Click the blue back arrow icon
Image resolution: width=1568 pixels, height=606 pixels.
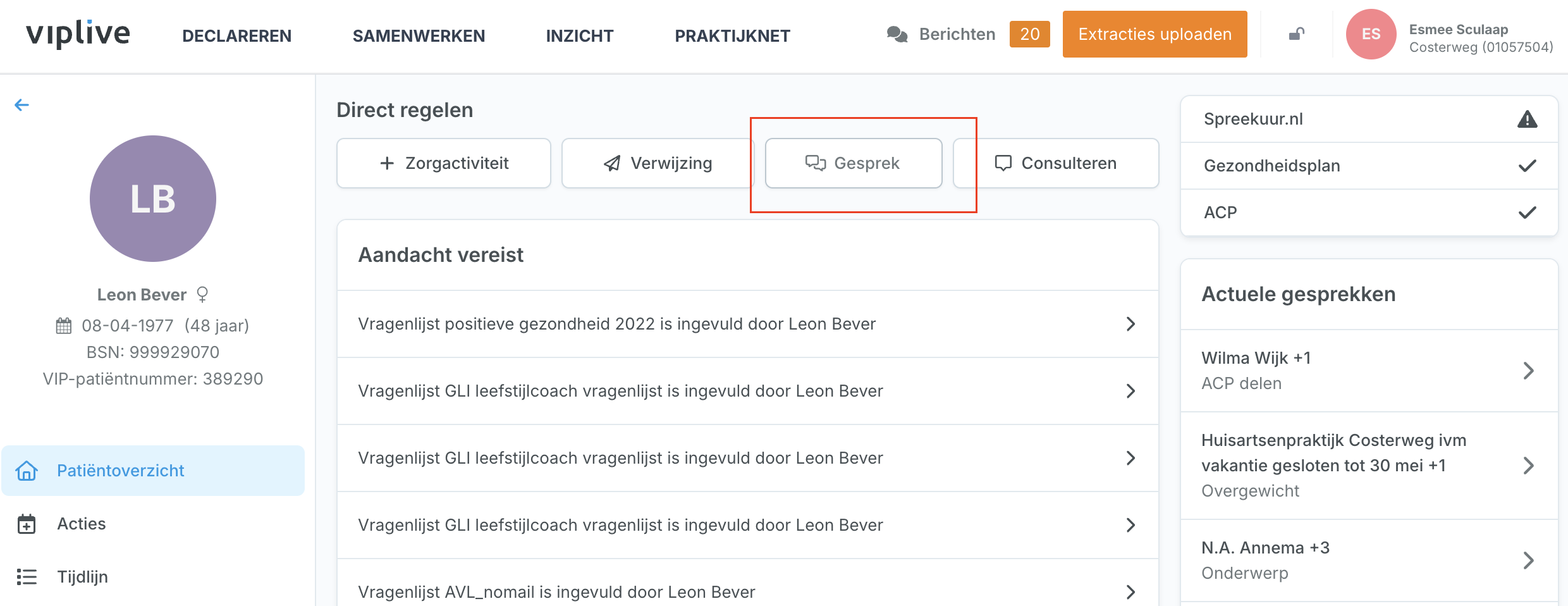coord(22,105)
